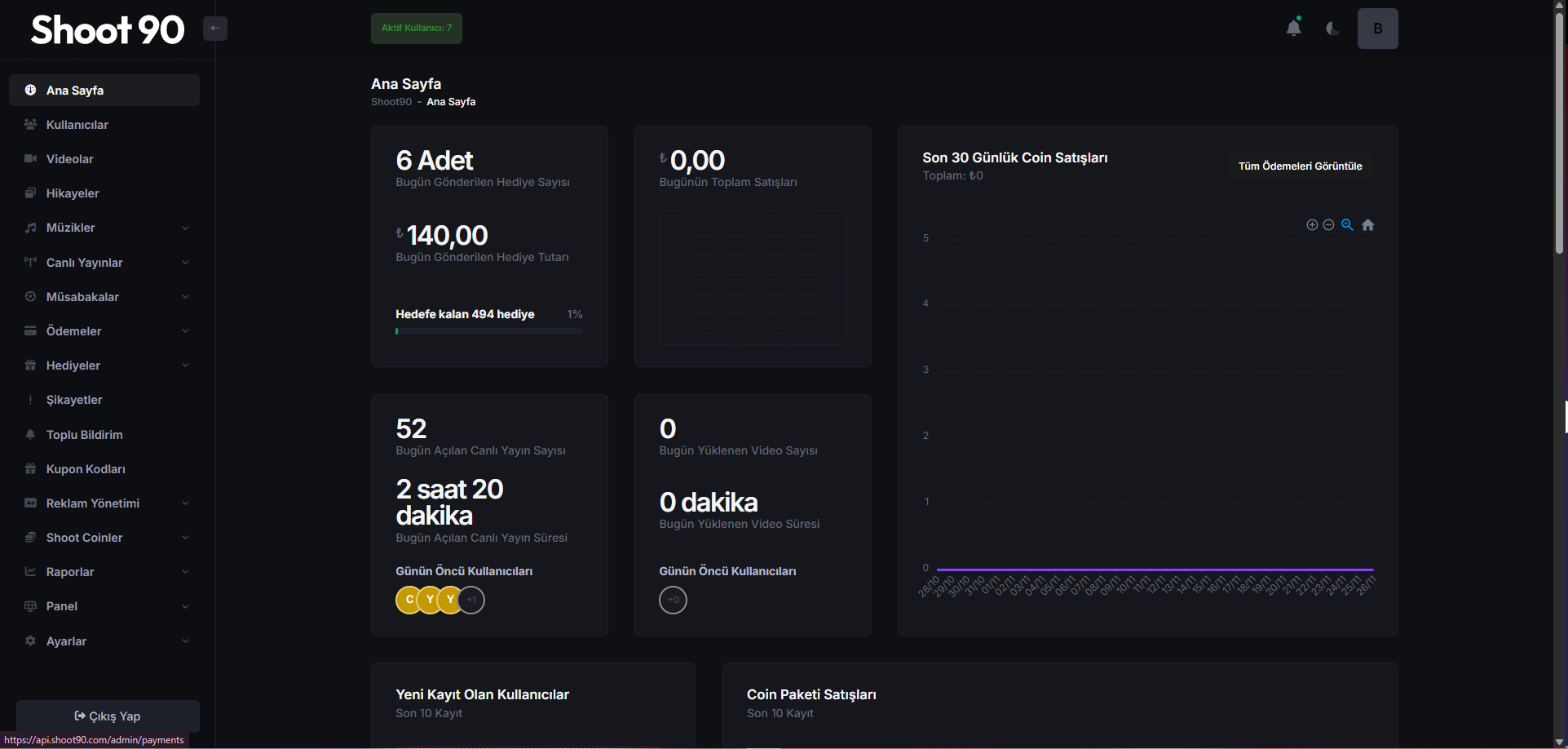Click the yellow C user avatar
The width and height of the screenshot is (1568, 749).
(x=409, y=601)
